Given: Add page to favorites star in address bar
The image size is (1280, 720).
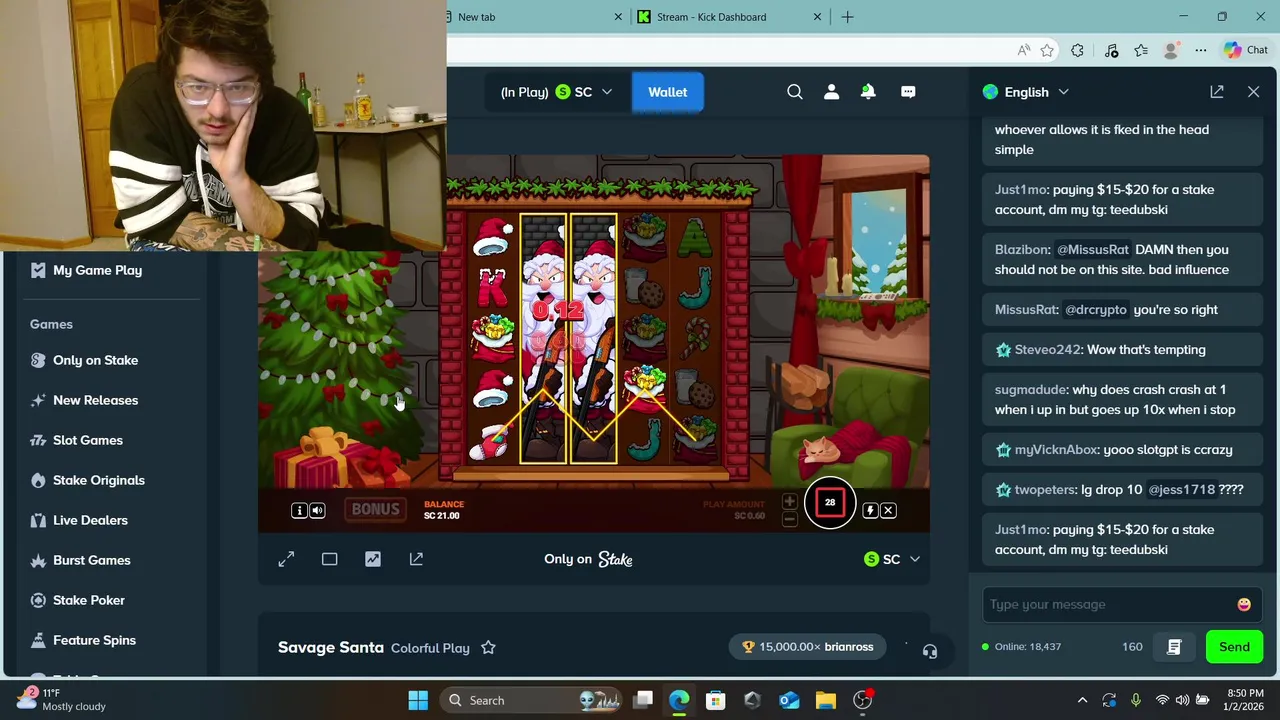Looking at the screenshot, I should pos(1047,50).
